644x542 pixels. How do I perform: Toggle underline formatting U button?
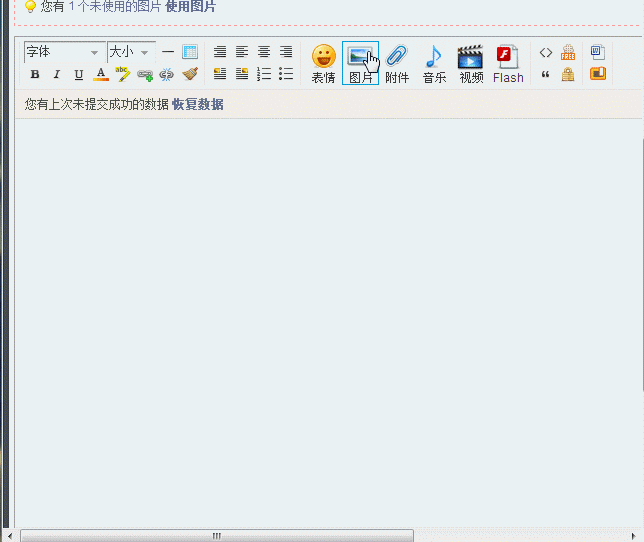79,74
